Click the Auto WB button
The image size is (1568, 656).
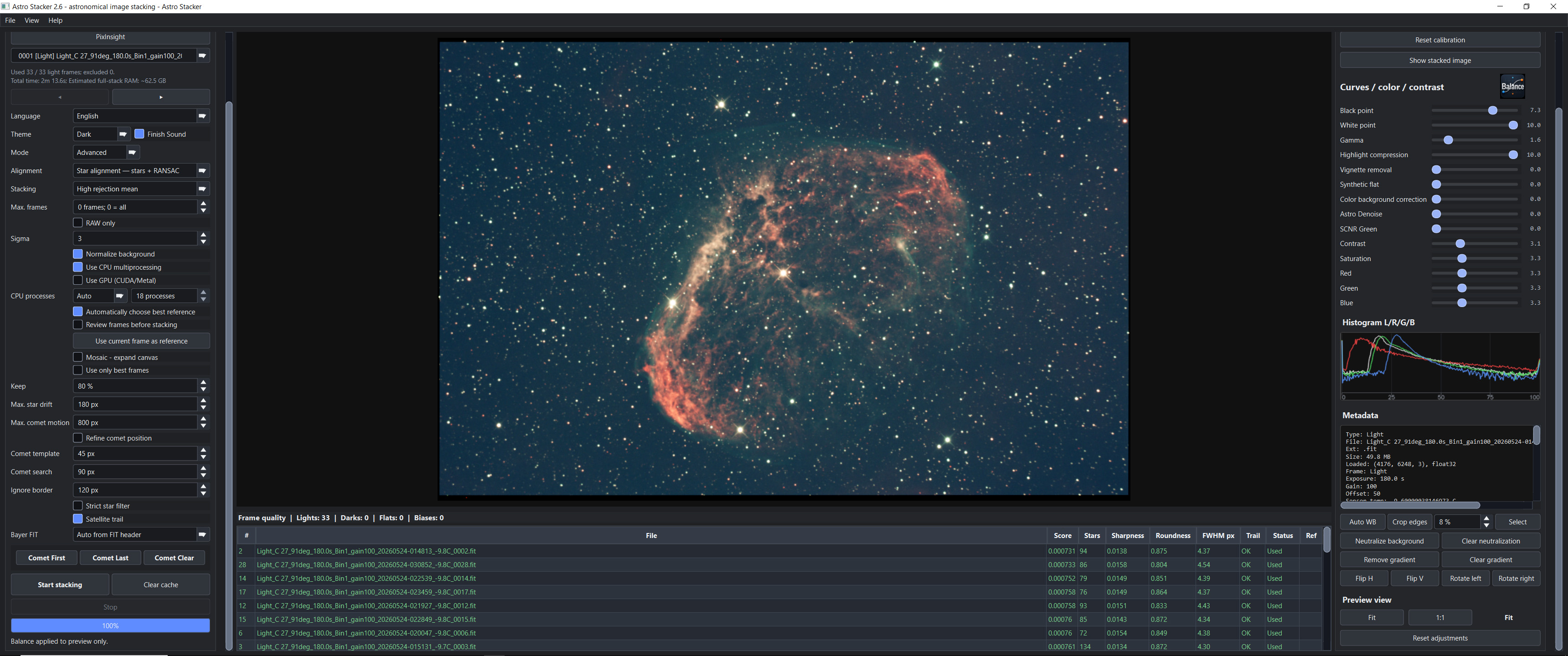[1362, 522]
